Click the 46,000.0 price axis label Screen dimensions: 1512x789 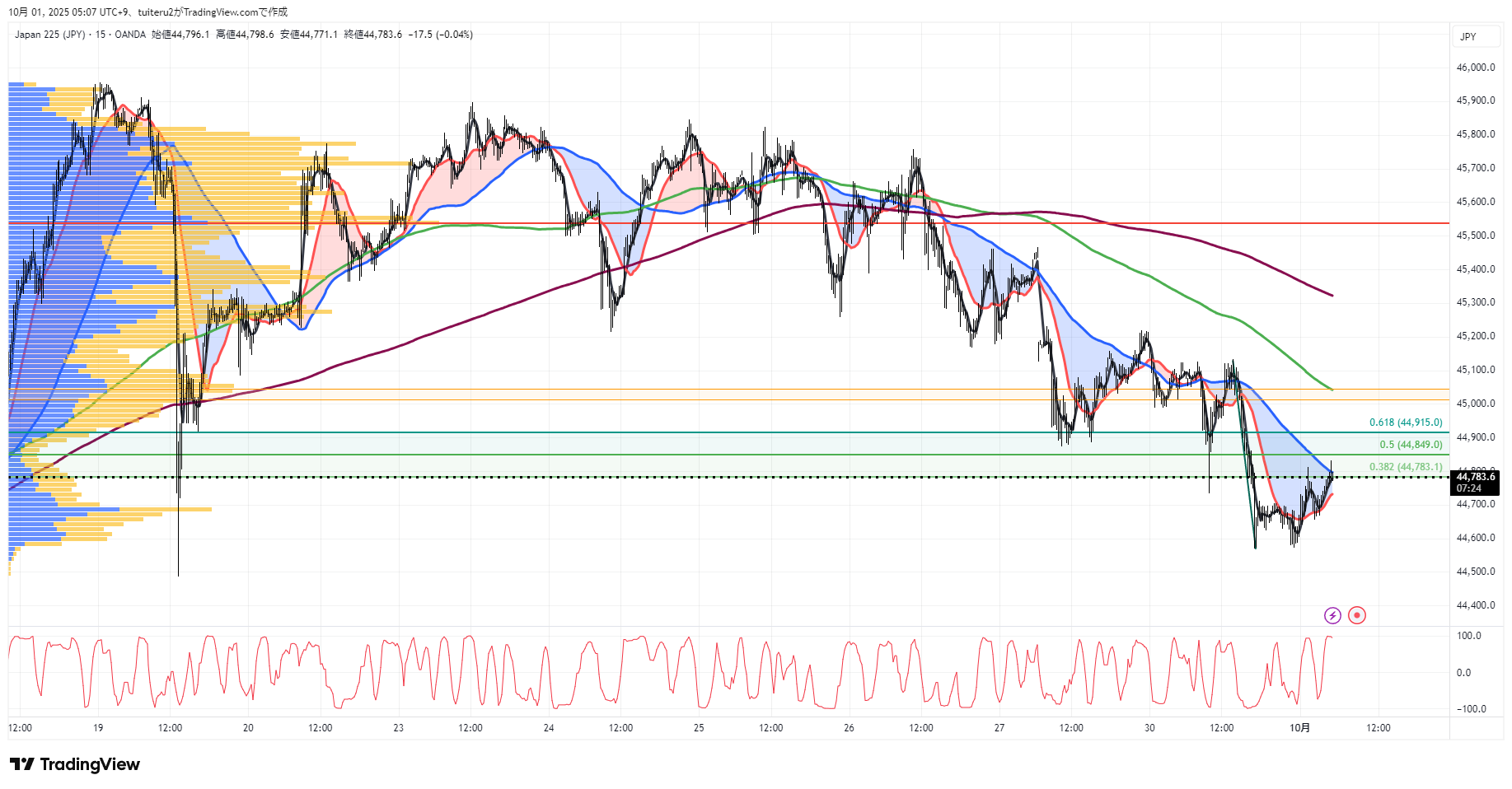[1476, 68]
